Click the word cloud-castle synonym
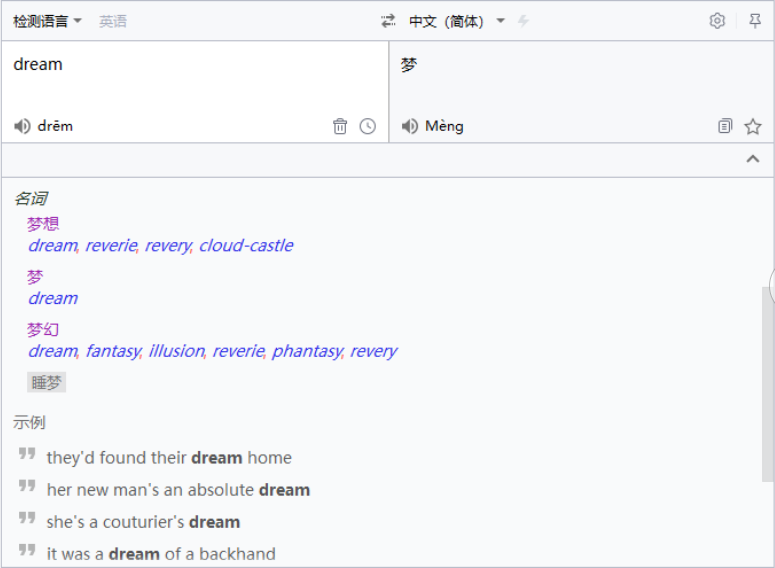Screen dimensions: 775x568 click(246, 245)
